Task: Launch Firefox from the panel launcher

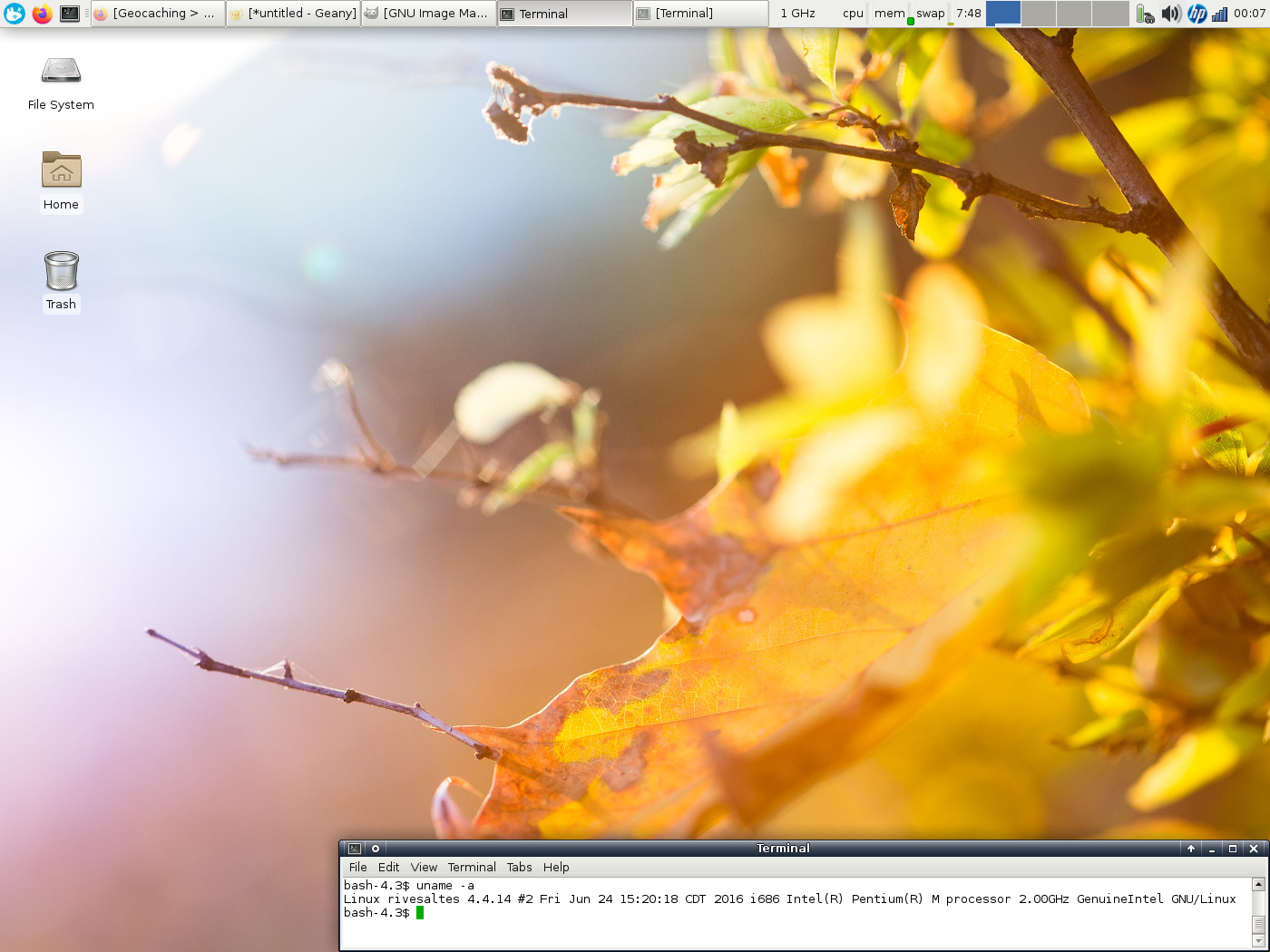Action: pos(42,14)
